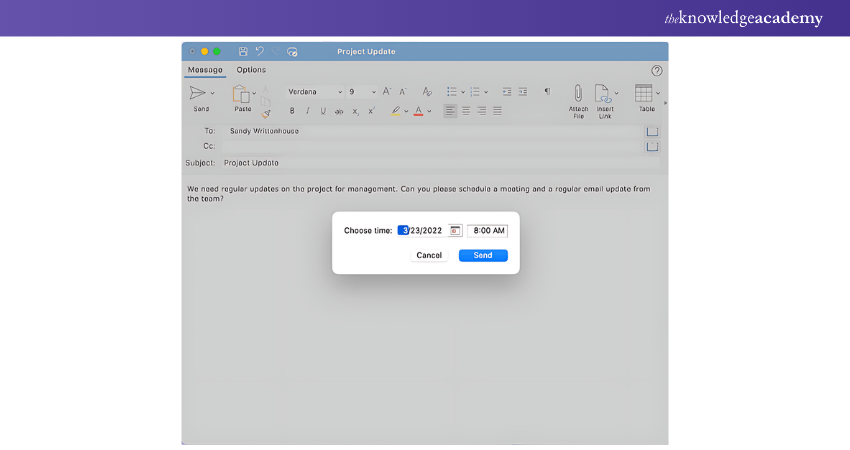This screenshot has height=450, width=850.
Task: Select the Message tab
Action: coord(205,70)
